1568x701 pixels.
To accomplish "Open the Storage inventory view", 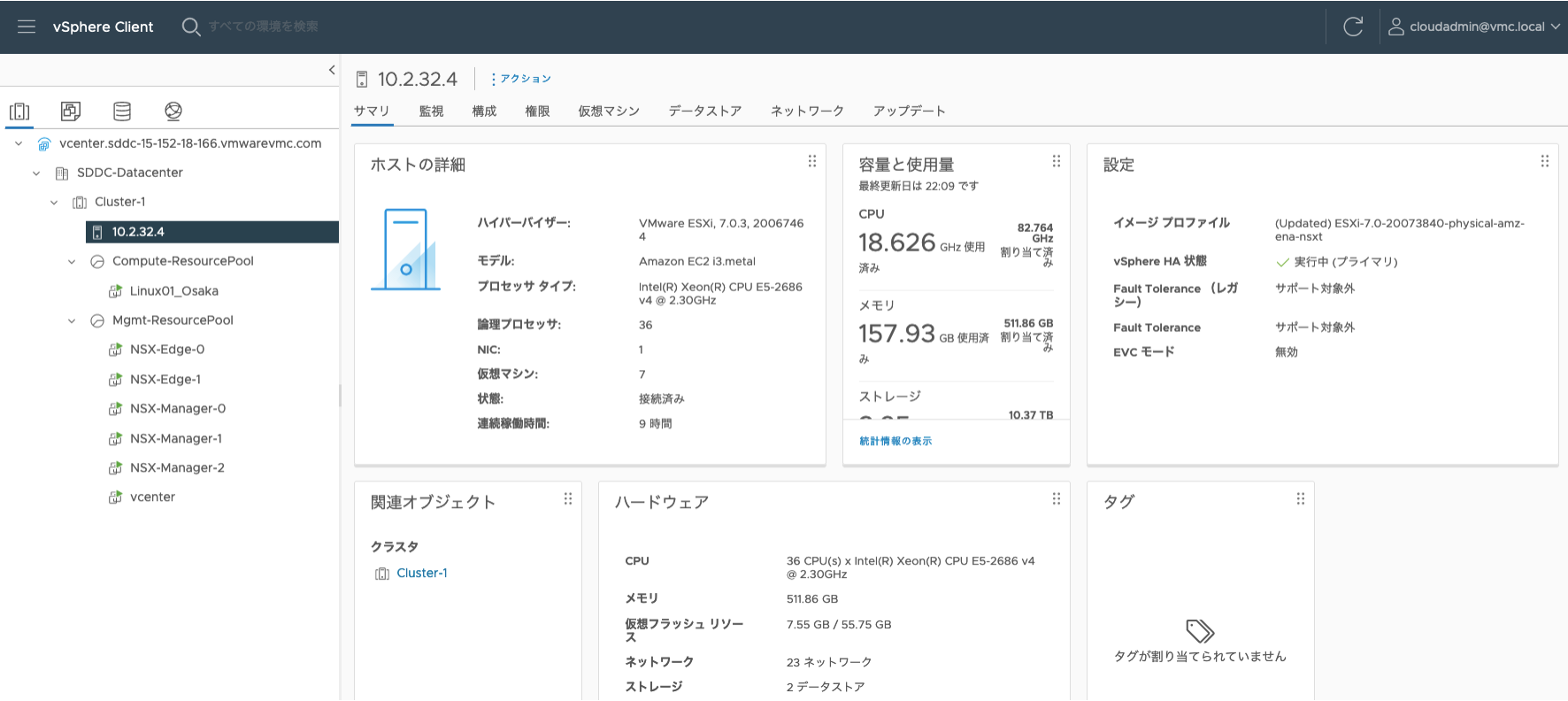I will click(x=122, y=112).
